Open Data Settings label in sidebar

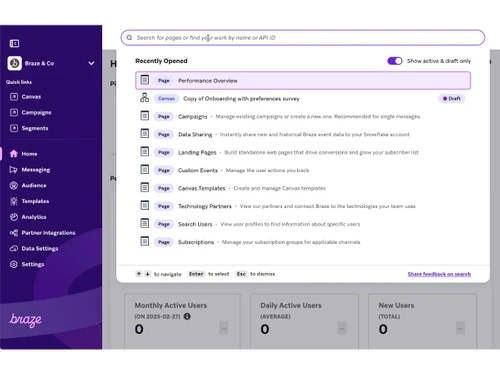coord(40,248)
